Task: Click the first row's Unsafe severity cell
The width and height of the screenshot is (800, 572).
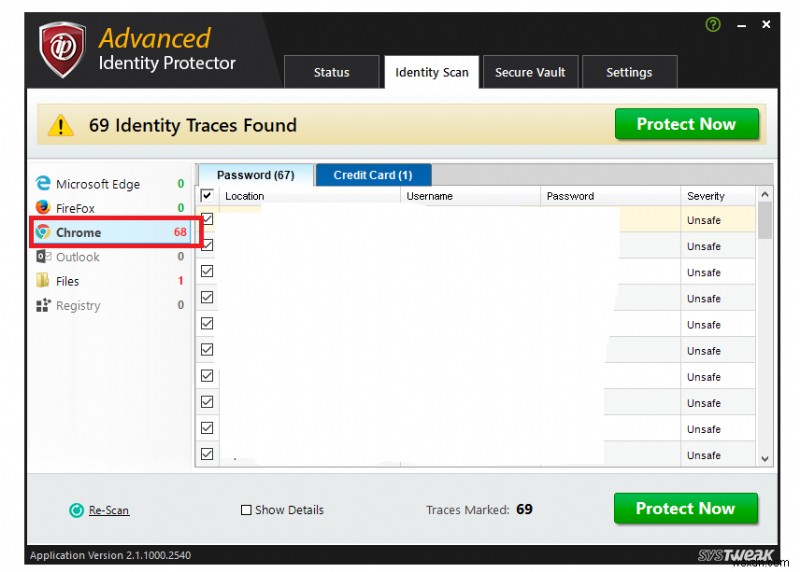Action: click(x=718, y=220)
